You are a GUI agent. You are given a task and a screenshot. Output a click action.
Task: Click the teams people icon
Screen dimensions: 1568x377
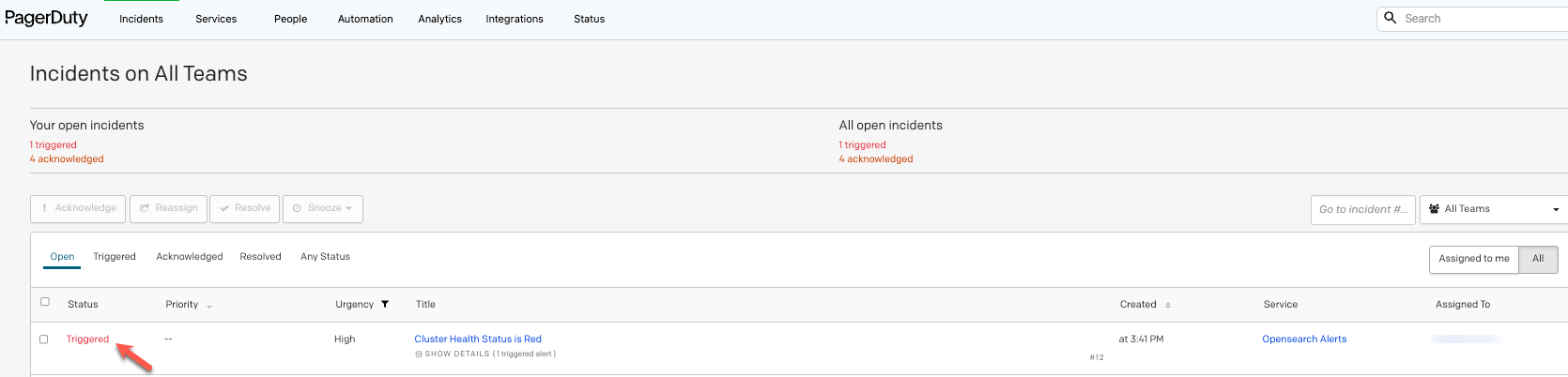point(1435,209)
